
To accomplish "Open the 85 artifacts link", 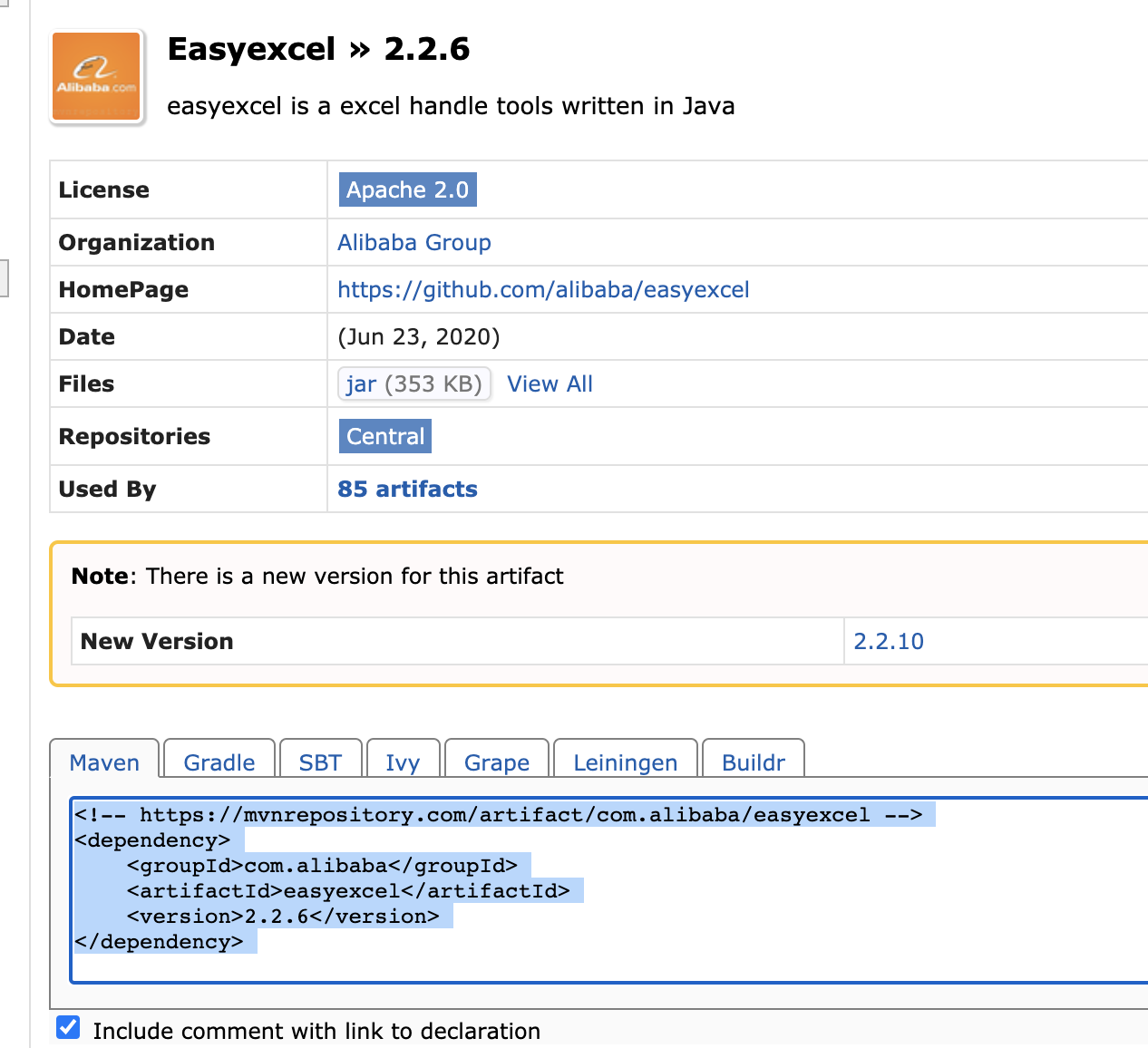I will click(x=407, y=489).
